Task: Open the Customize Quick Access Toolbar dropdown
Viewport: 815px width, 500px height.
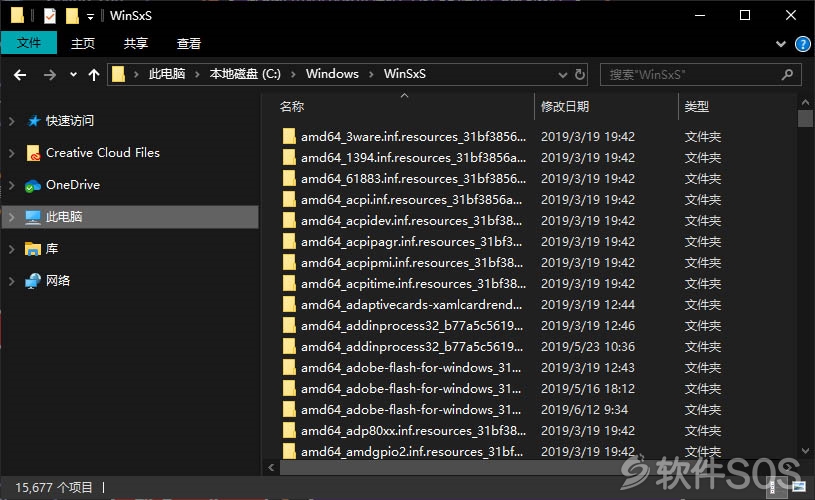Action: tap(90, 17)
